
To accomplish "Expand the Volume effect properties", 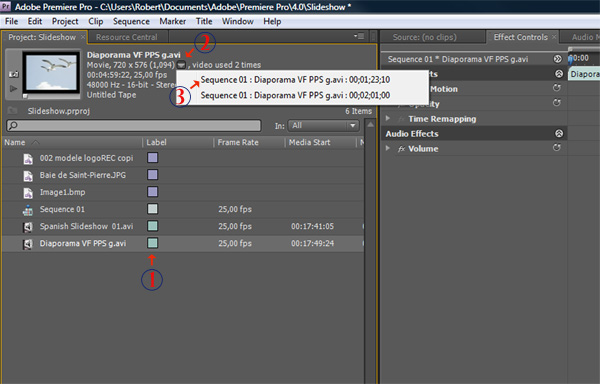I will 388,148.
